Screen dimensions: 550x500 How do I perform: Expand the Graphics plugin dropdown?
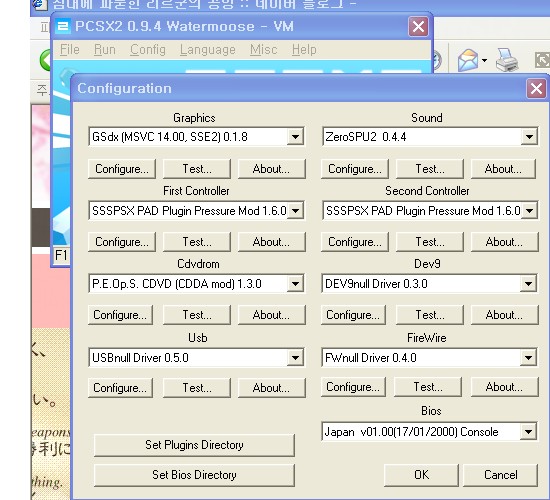[x=295, y=136]
